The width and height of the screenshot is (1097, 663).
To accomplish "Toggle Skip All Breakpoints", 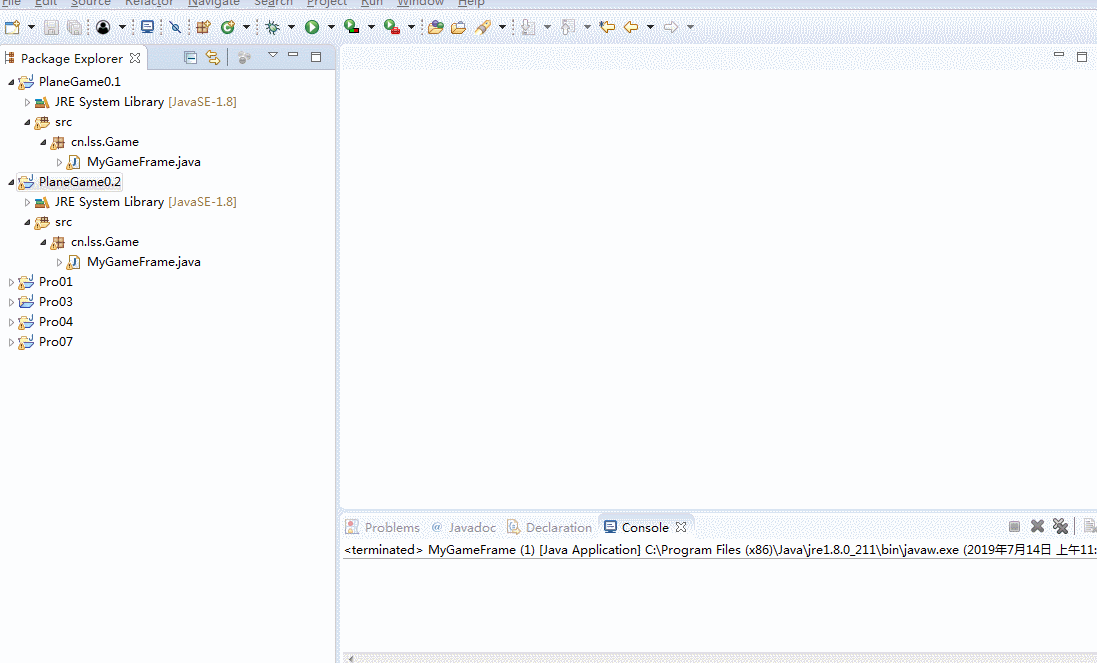I will coord(176,27).
